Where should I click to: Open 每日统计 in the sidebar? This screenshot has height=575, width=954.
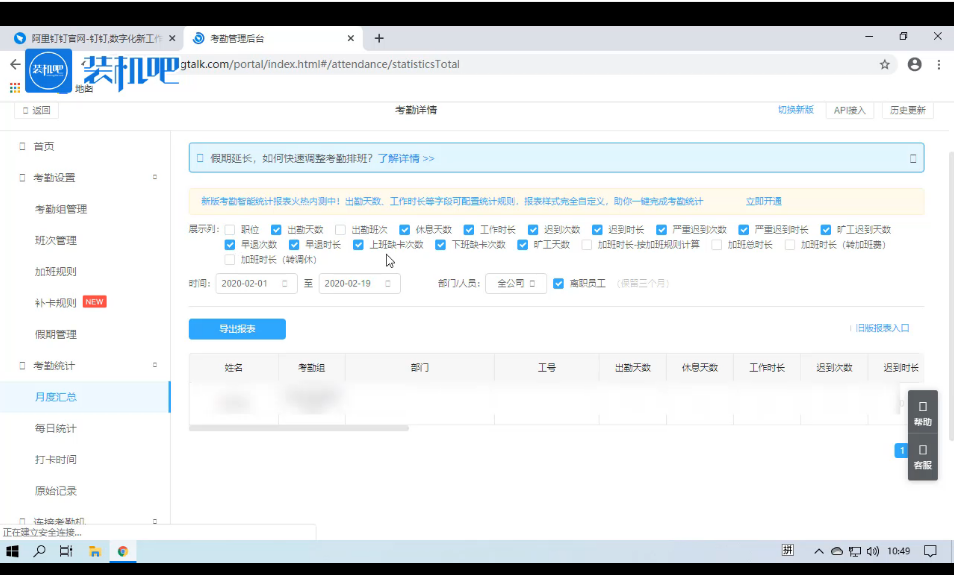coord(56,428)
